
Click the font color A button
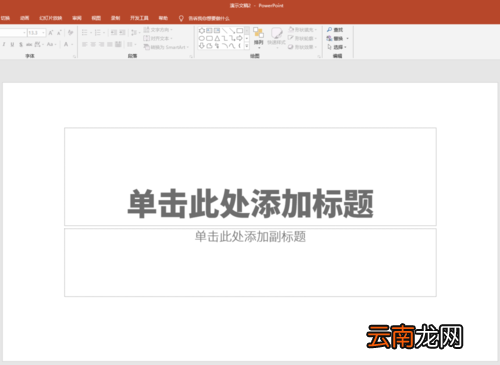(x=66, y=44)
